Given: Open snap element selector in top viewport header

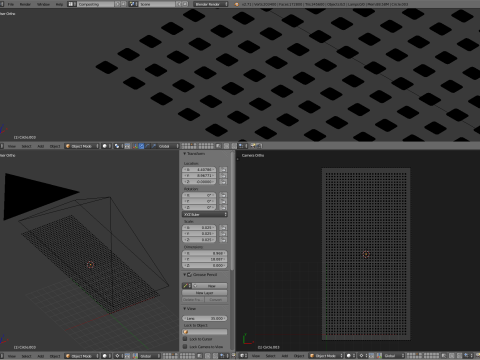Looking at the screenshot, I should (242, 146).
